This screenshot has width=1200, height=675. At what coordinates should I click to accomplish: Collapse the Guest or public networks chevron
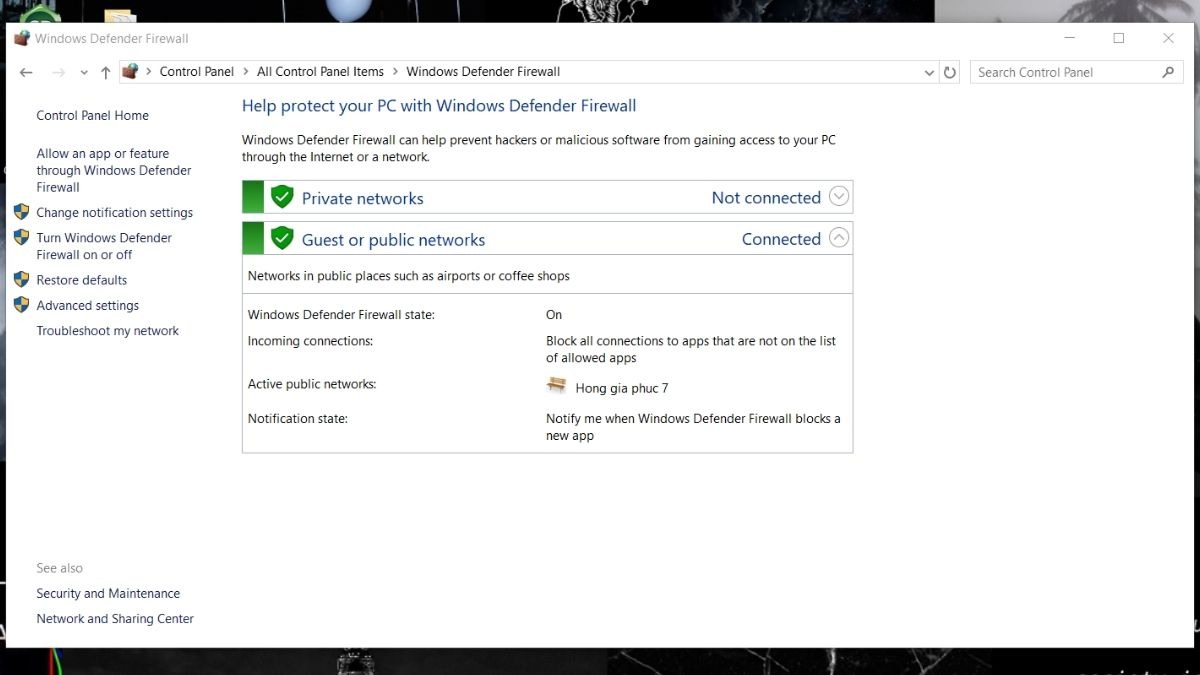point(839,238)
